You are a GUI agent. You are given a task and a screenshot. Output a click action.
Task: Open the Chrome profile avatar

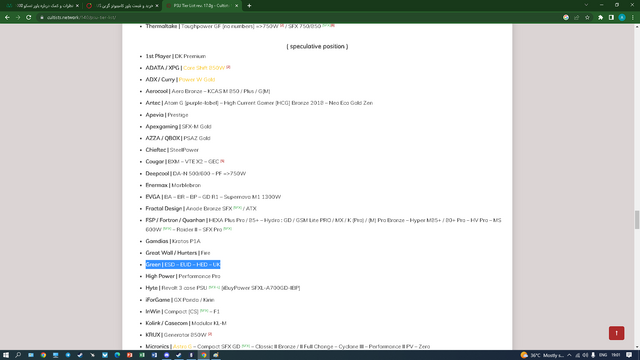point(622,17)
